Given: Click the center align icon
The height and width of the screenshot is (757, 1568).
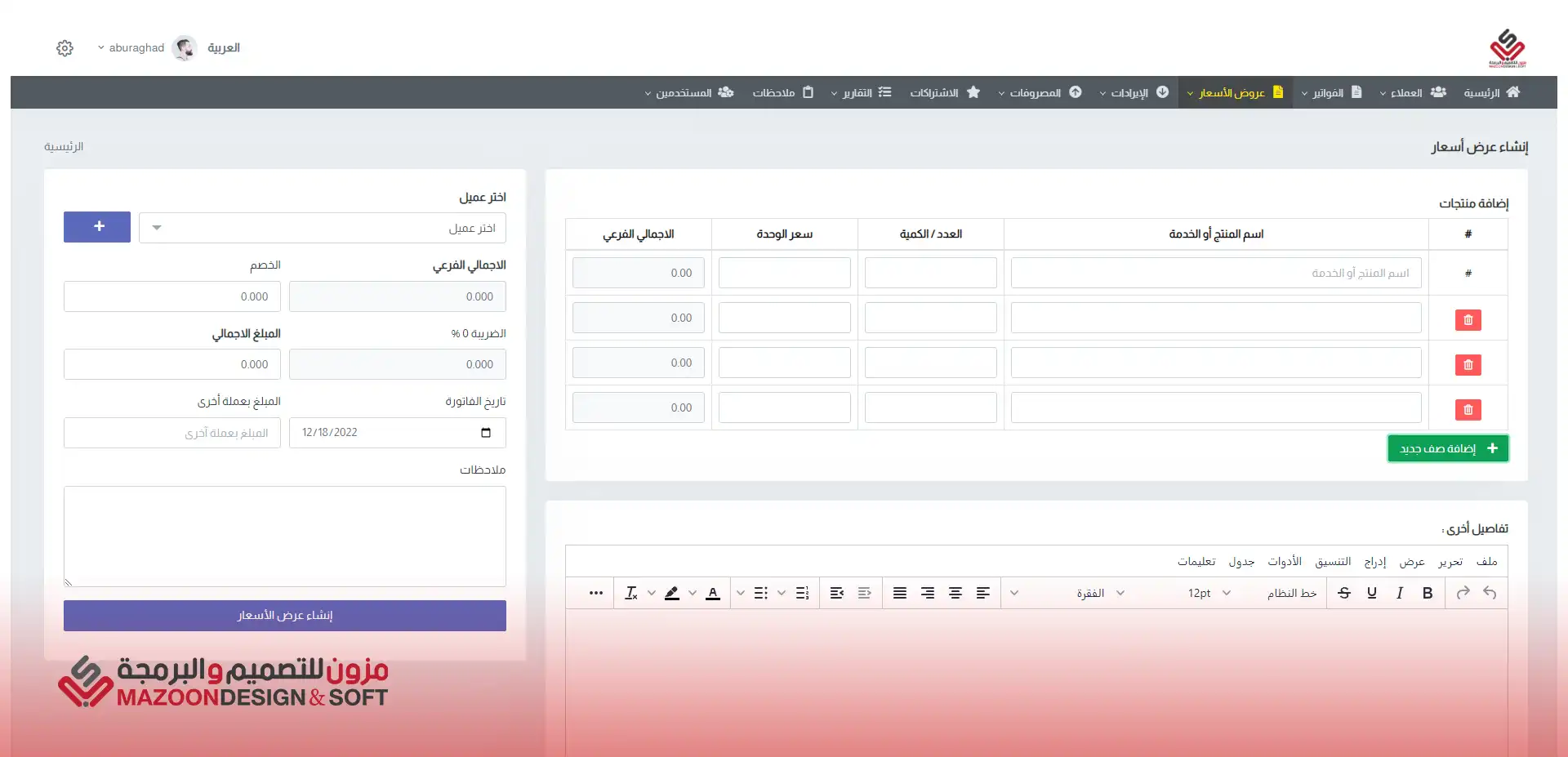Looking at the screenshot, I should click(955, 593).
